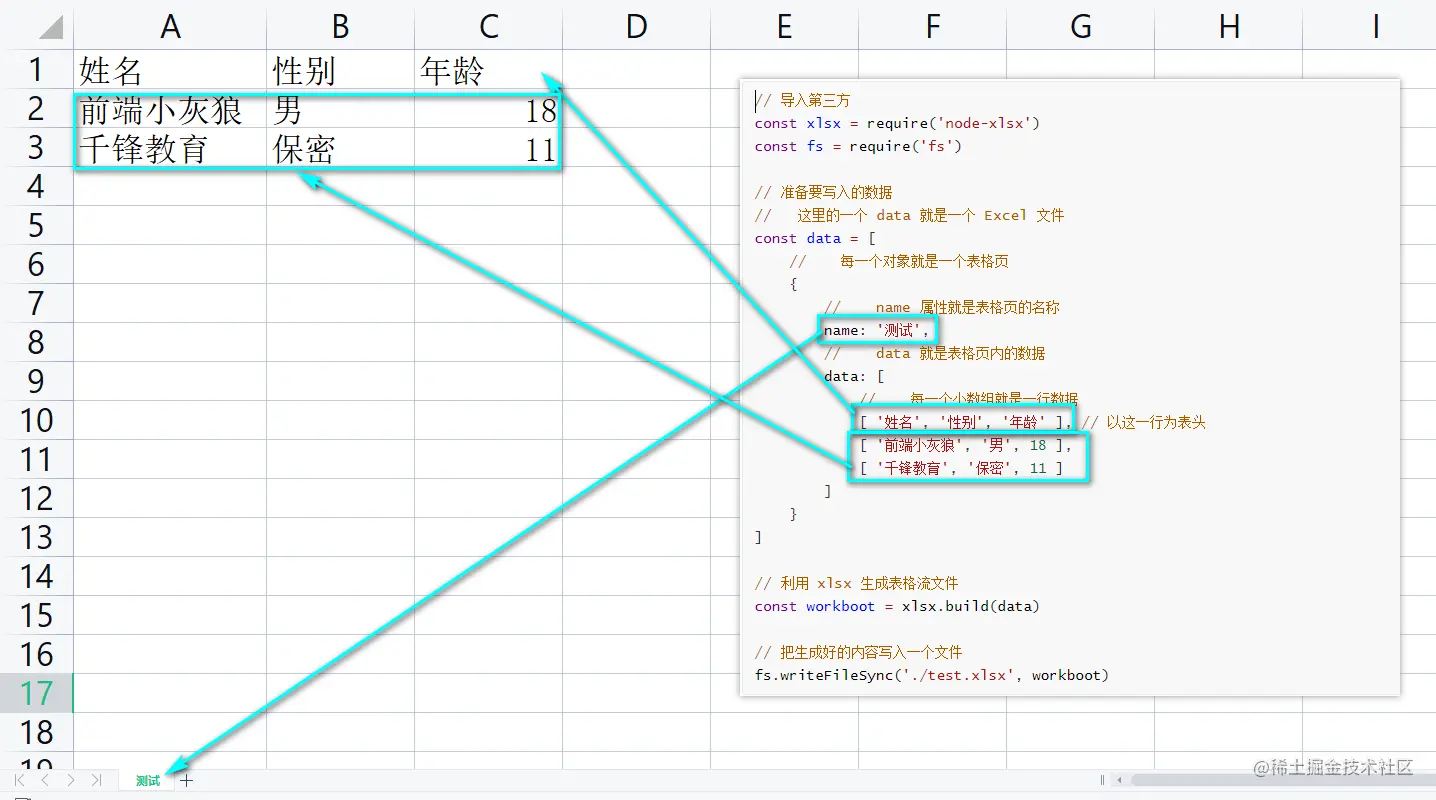The image size is (1436, 800).
Task: Click the horizontal scrollbar left arrow
Action: pyautogui.click(x=1120, y=780)
